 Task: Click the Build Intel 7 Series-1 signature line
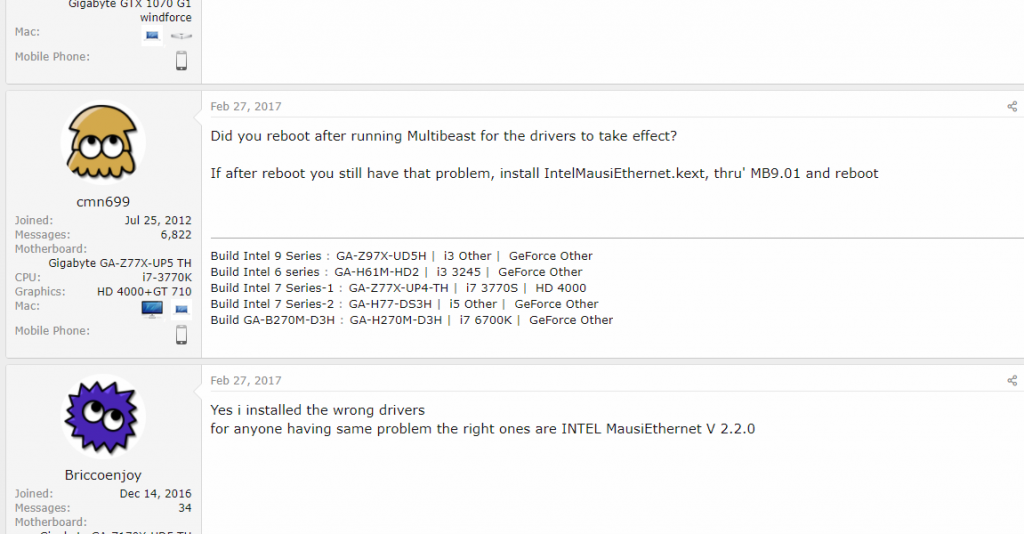(398, 288)
